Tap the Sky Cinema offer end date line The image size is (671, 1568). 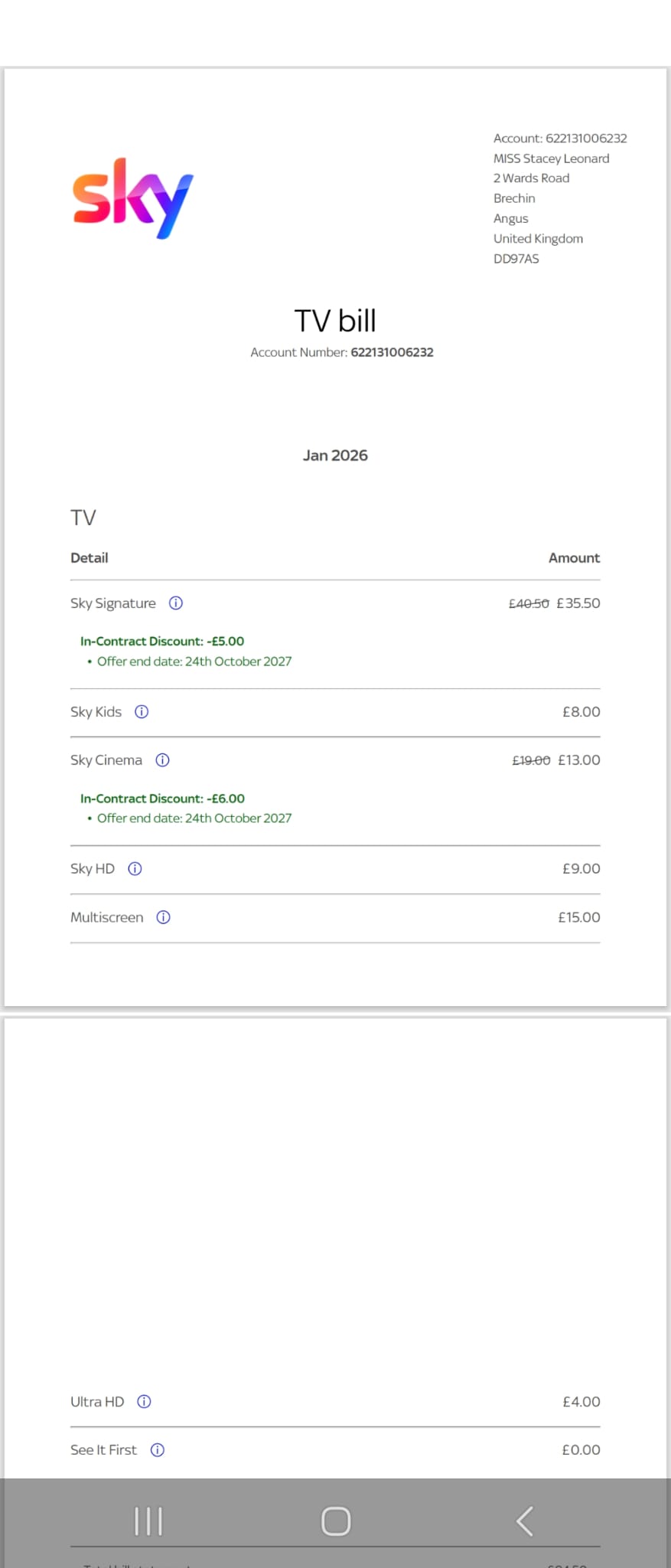pyautogui.click(x=194, y=818)
